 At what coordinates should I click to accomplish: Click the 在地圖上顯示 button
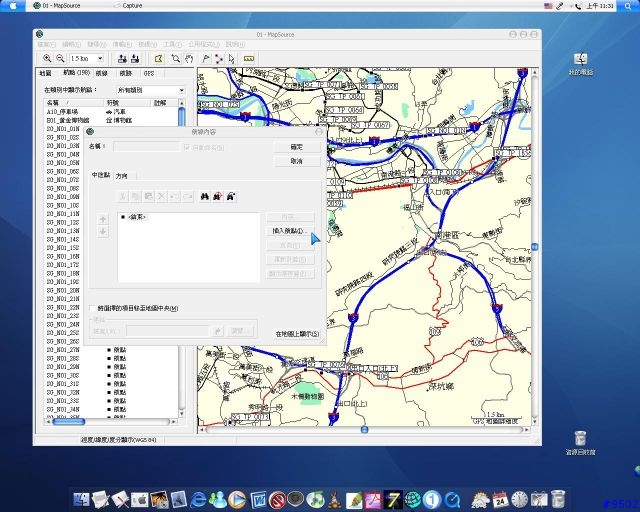(297, 334)
